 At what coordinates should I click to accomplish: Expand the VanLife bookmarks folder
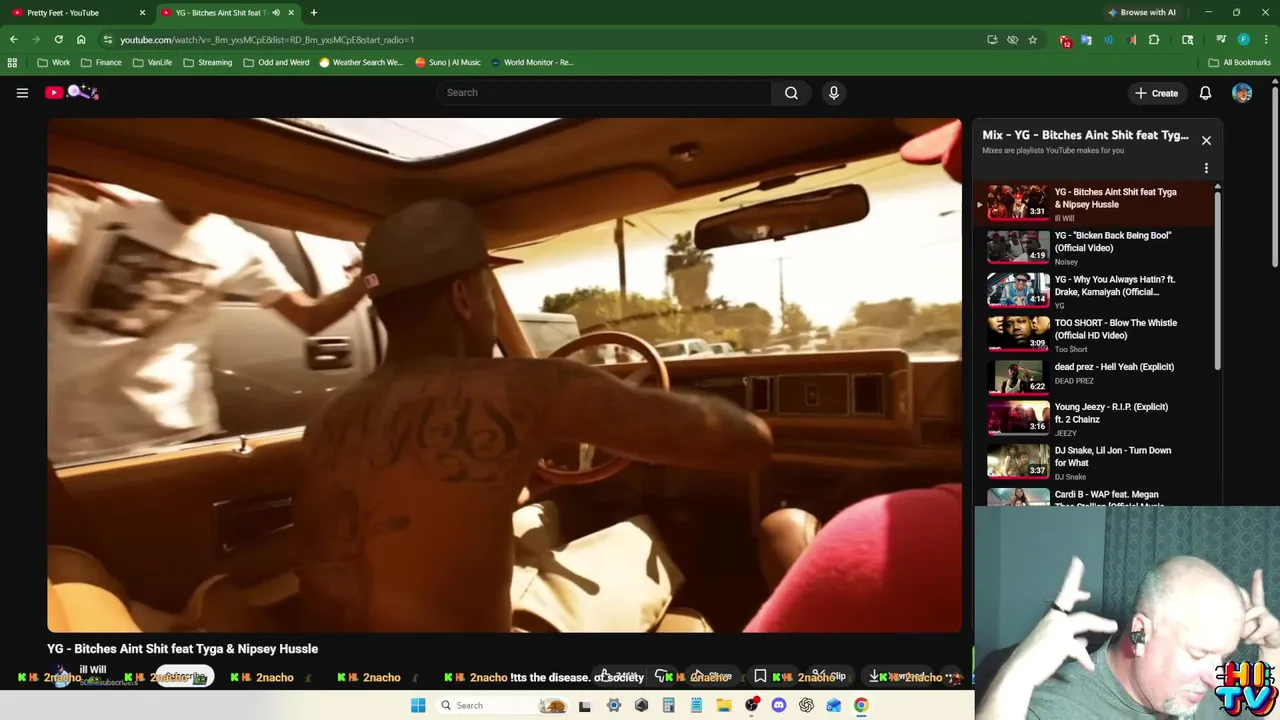point(152,62)
